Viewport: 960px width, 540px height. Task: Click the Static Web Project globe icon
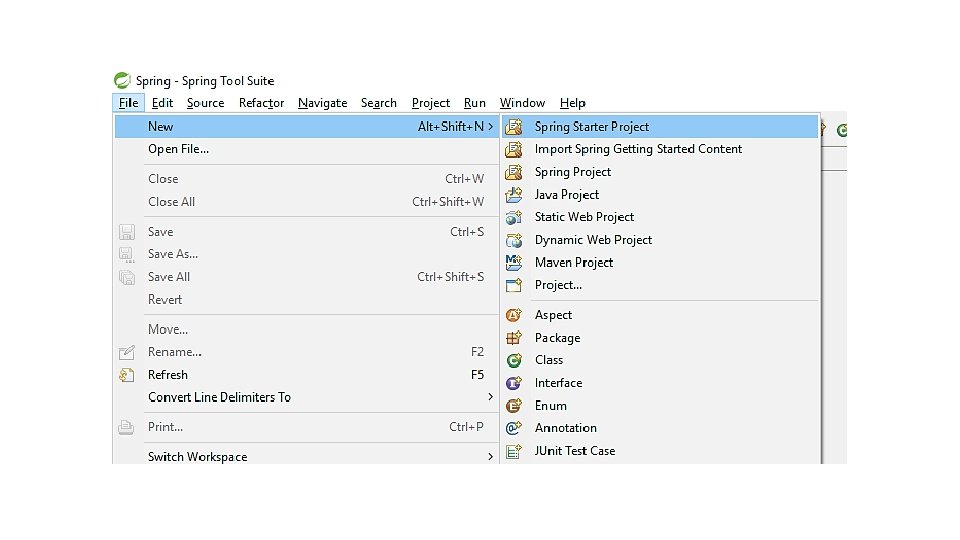514,217
